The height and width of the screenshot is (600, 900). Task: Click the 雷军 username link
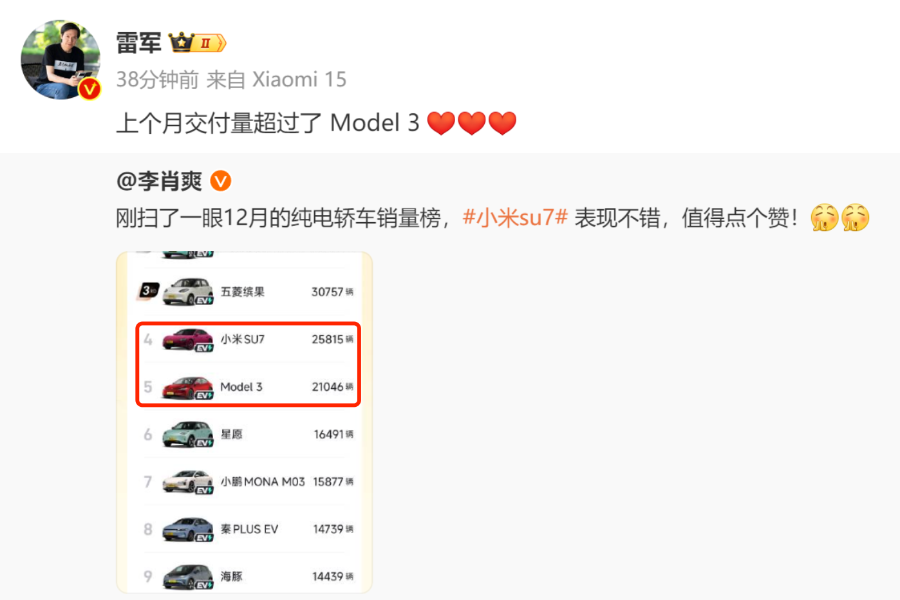139,43
